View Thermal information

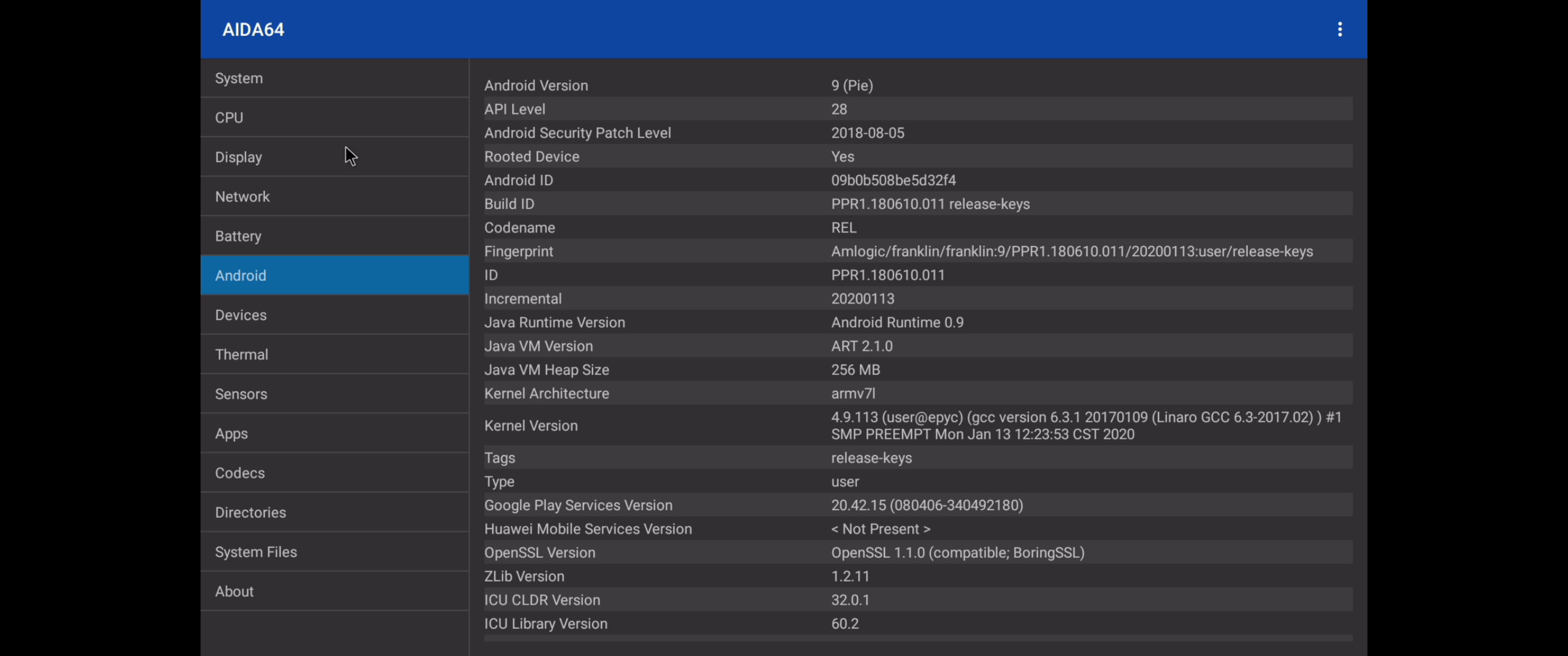pyautogui.click(x=334, y=354)
